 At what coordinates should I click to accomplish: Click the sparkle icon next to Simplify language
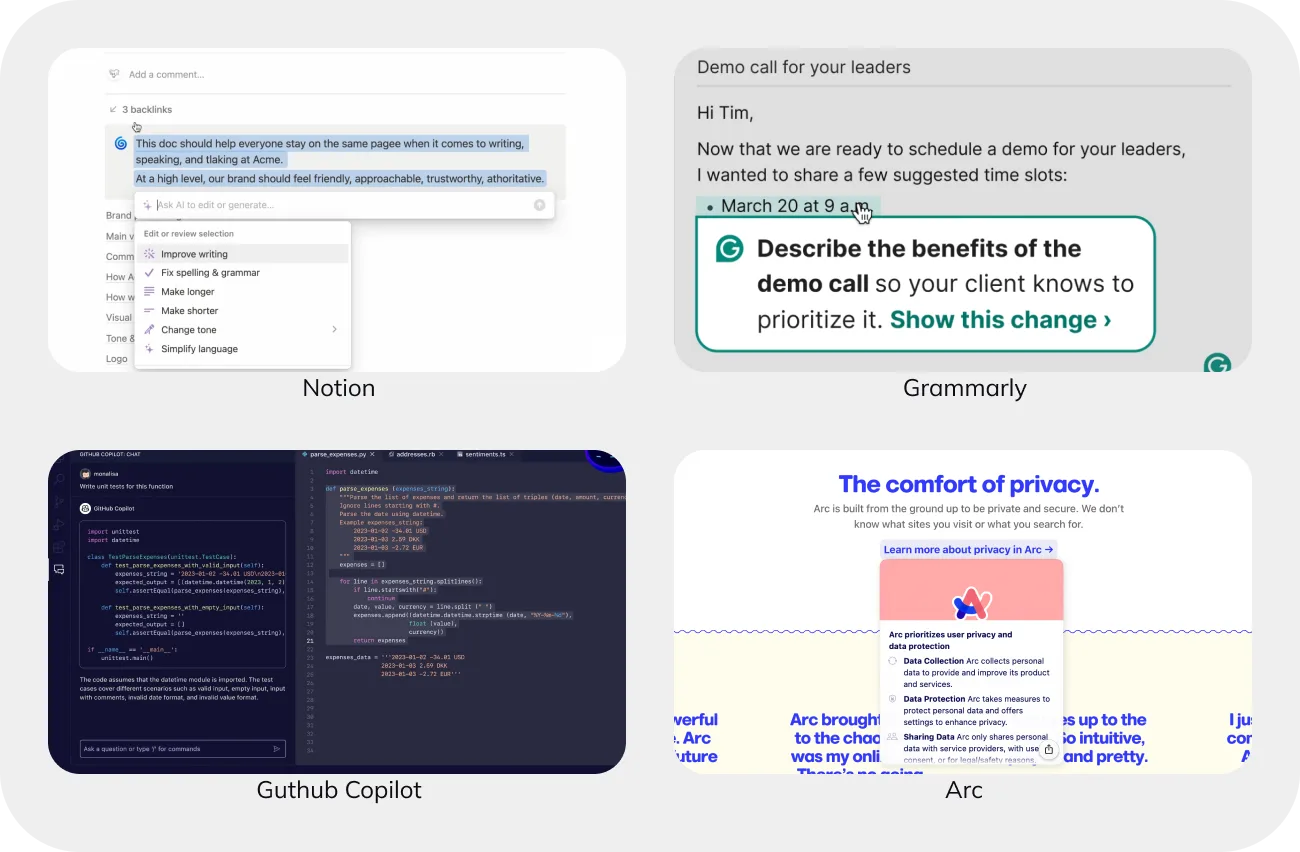149,349
